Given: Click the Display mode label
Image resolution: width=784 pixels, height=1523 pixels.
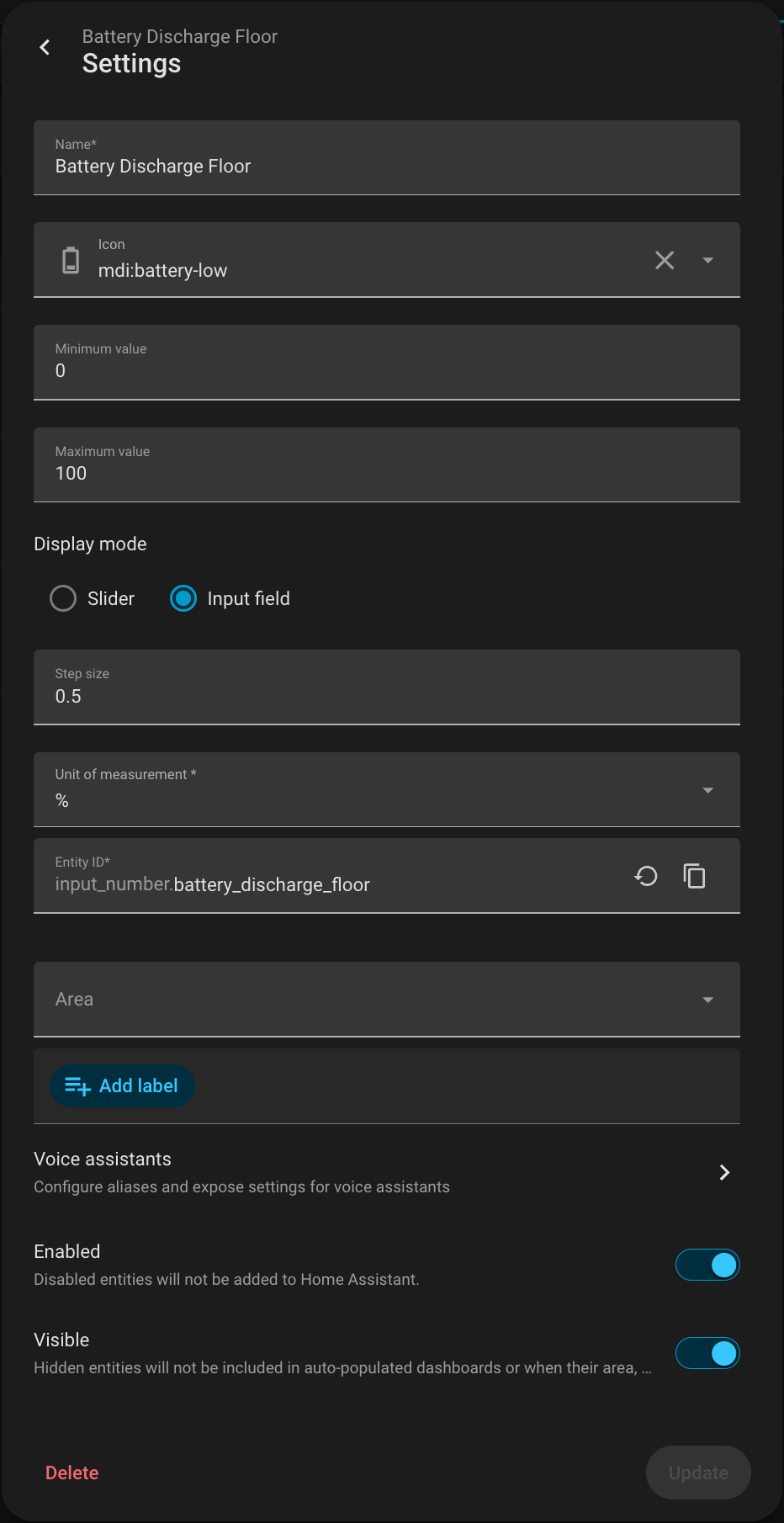Looking at the screenshot, I should pyautogui.click(x=90, y=544).
